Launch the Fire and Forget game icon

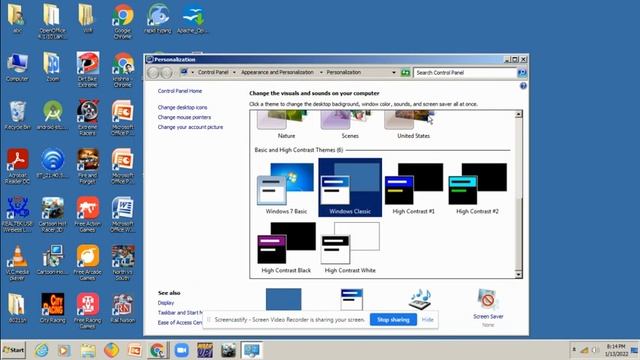87,166
